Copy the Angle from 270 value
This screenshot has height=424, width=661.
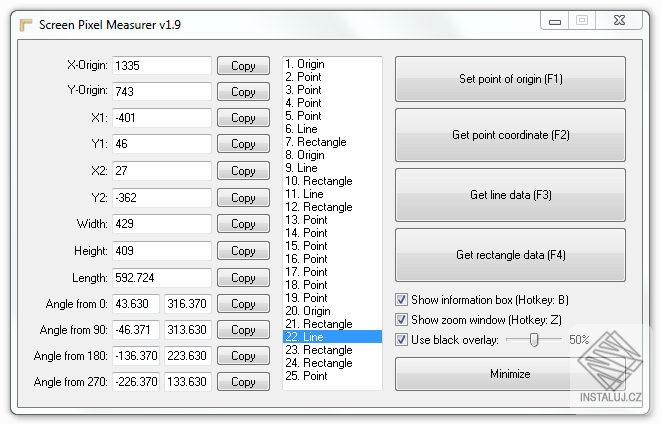243,382
